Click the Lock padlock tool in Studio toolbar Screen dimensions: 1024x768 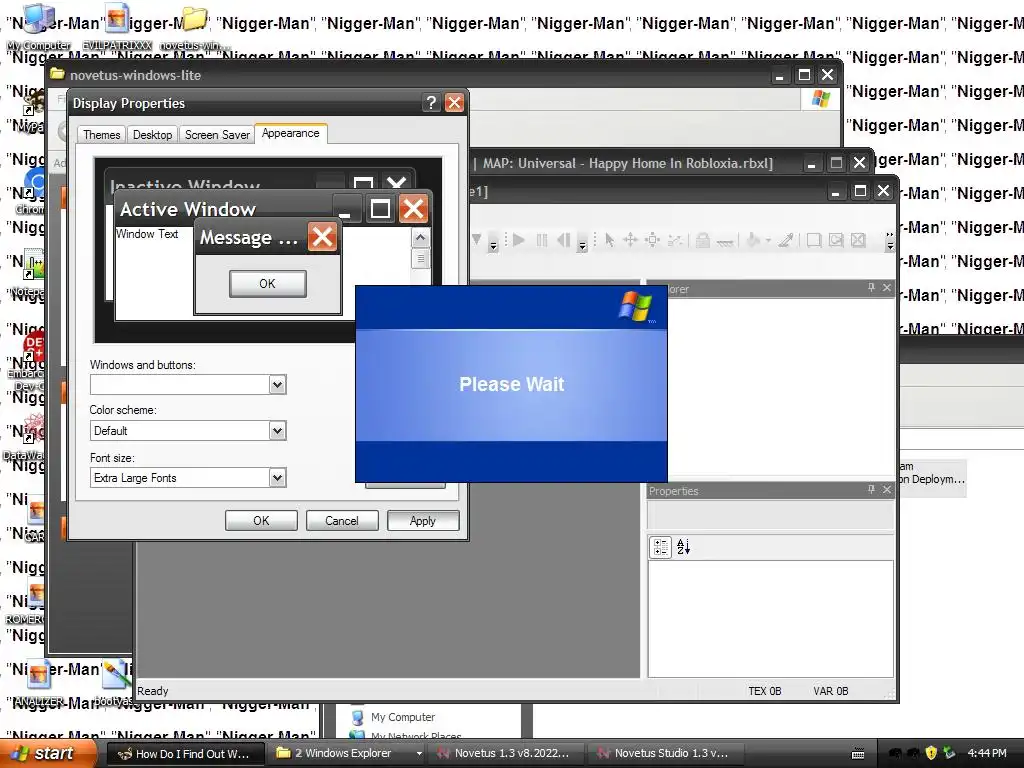tap(703, 240)
